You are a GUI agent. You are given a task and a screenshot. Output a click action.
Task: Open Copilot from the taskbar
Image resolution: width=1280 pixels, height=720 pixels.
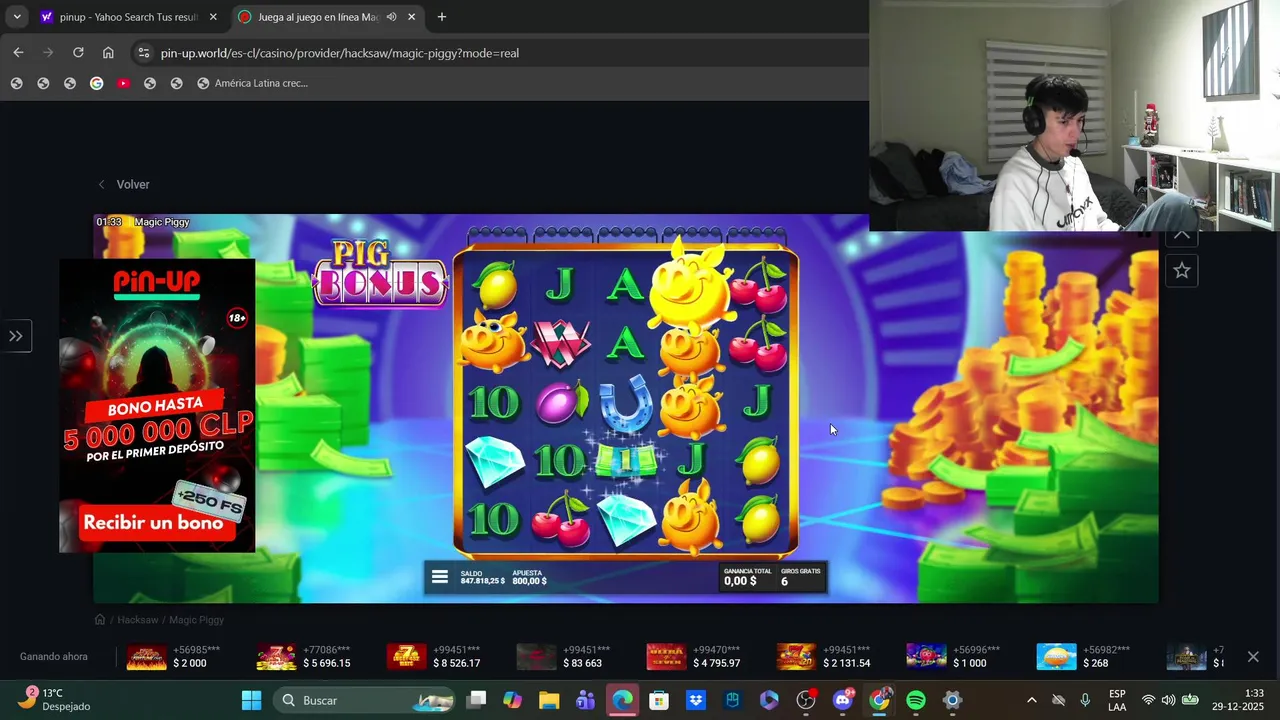pos(513,700)
